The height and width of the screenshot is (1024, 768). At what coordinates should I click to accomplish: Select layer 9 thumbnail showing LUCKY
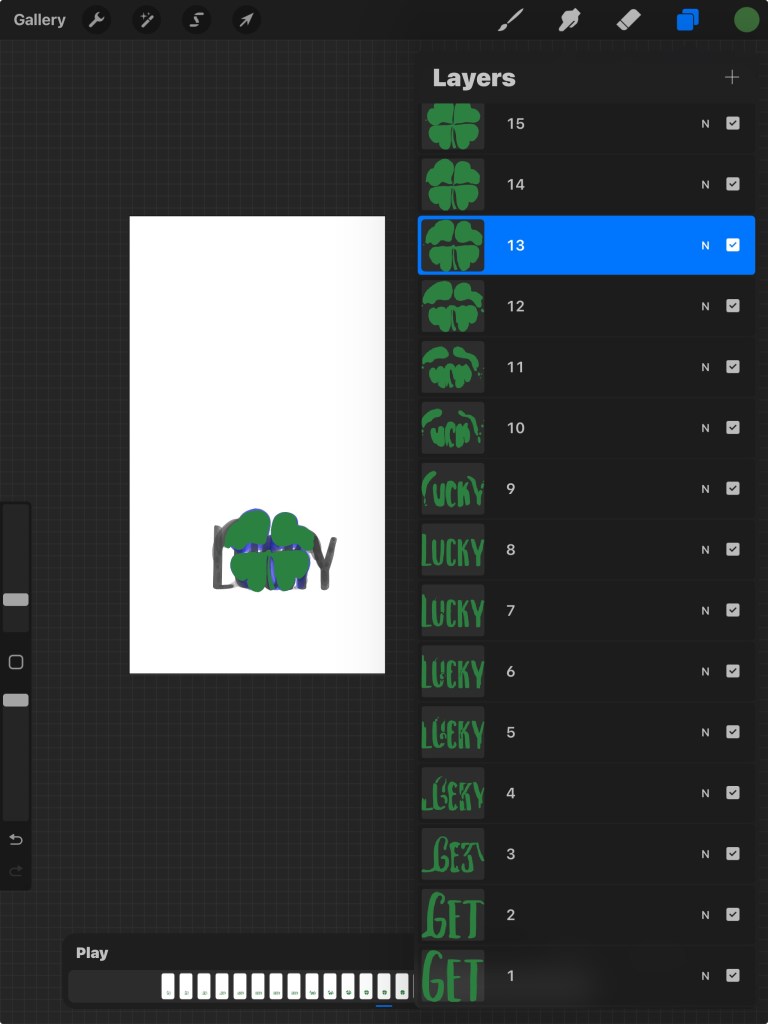point(453,489)
